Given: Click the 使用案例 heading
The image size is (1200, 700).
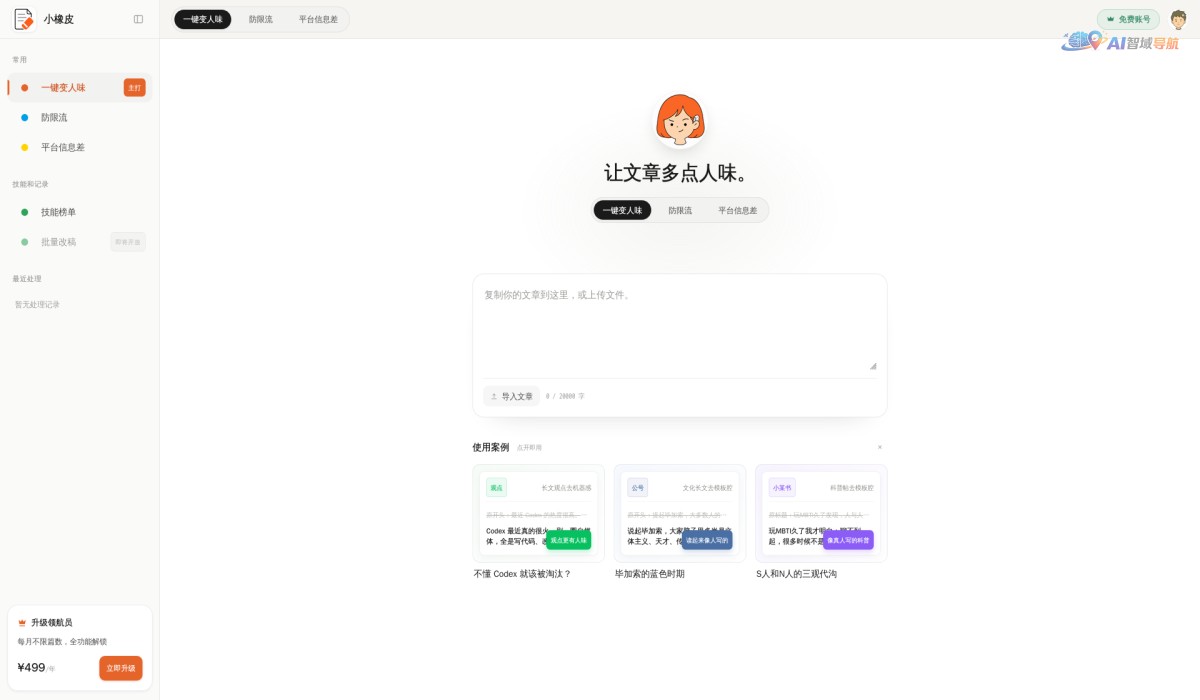Looking at the screenshot, I should [x=491, y=447].
